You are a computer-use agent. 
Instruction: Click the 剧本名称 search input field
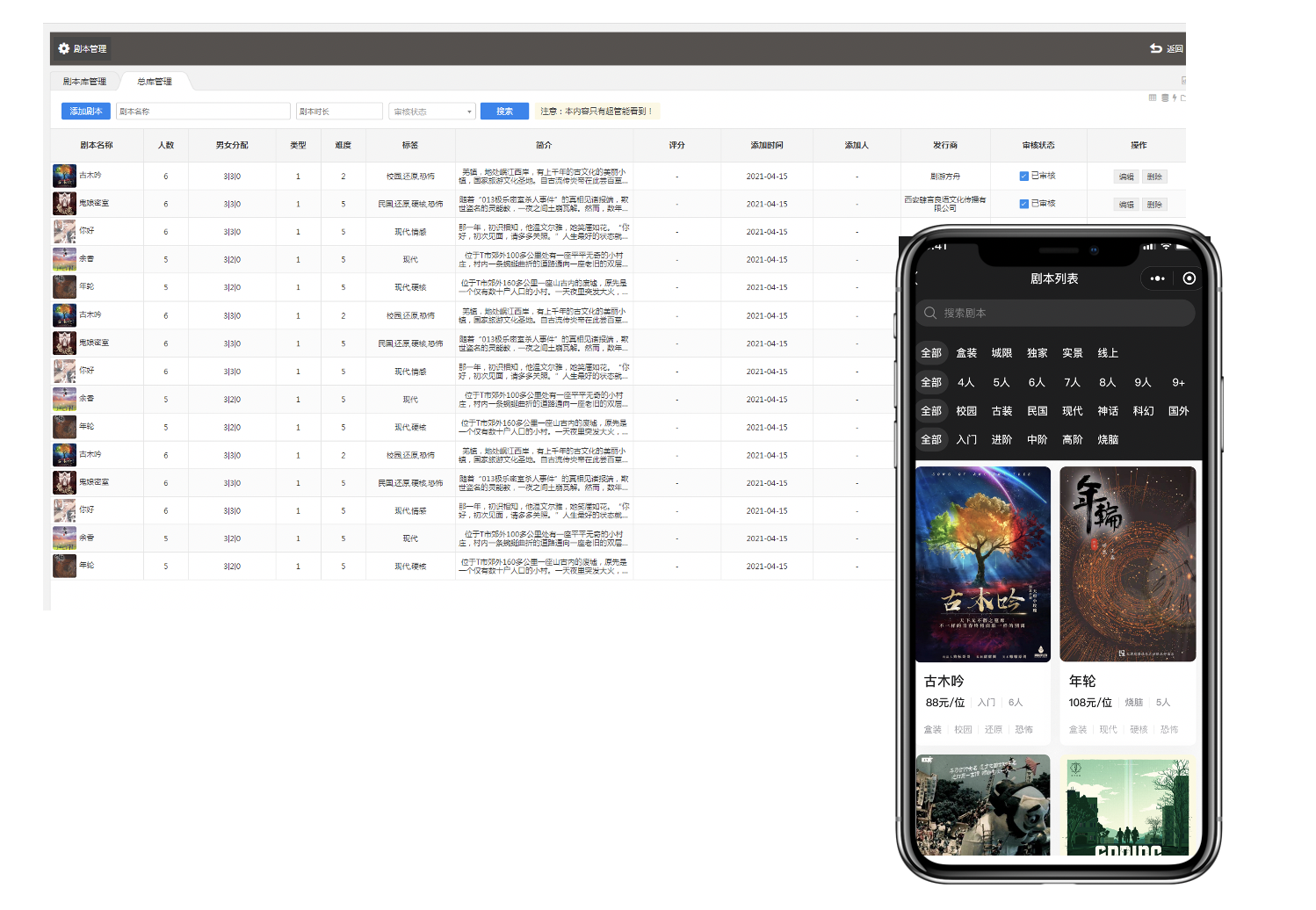[203, 112]
